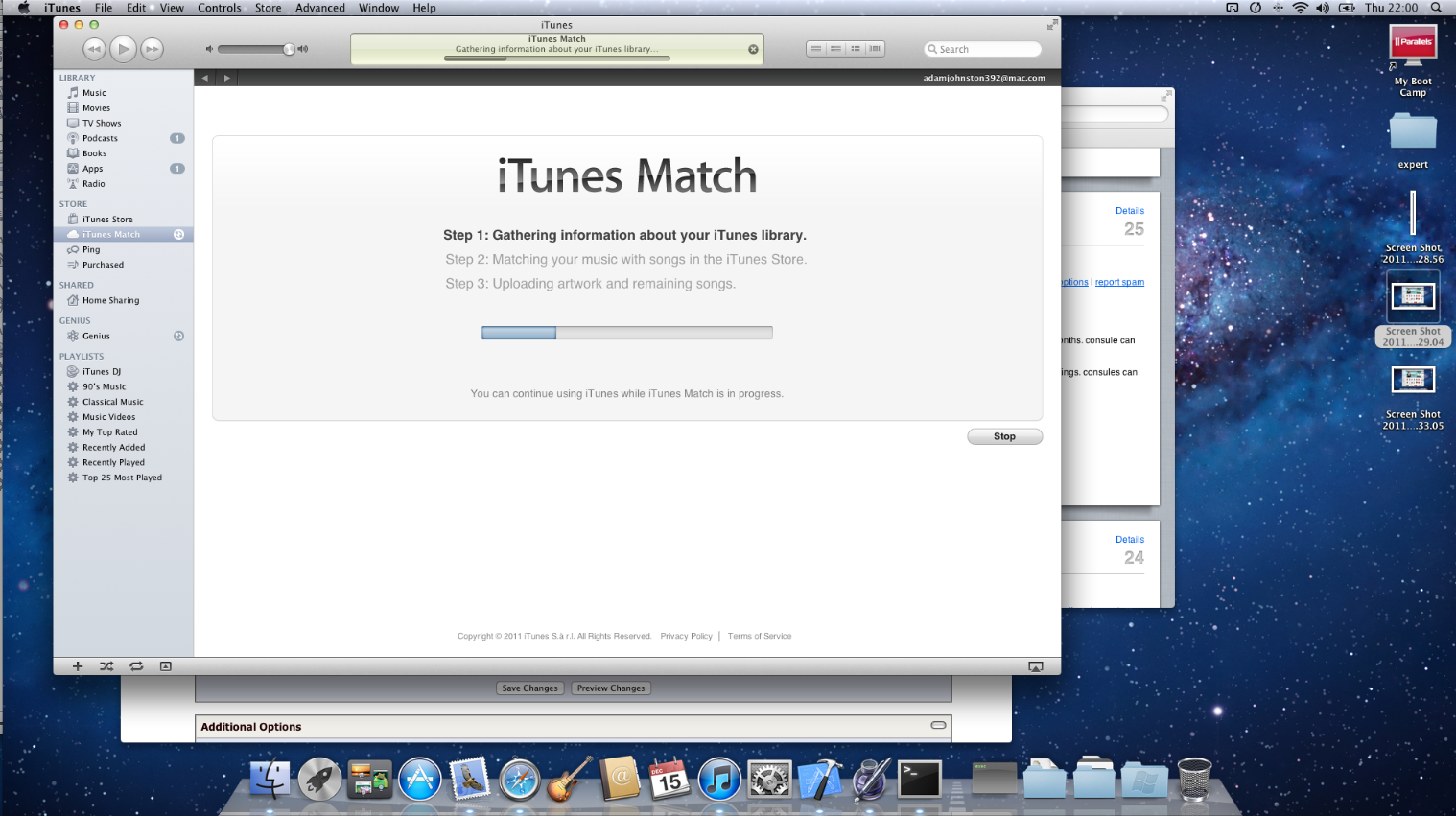This screenshot has width=1456, height=816.
Task: Click the account adamjohnston392@mac.com
Action: pyautogui.click(x=984, y=78)
